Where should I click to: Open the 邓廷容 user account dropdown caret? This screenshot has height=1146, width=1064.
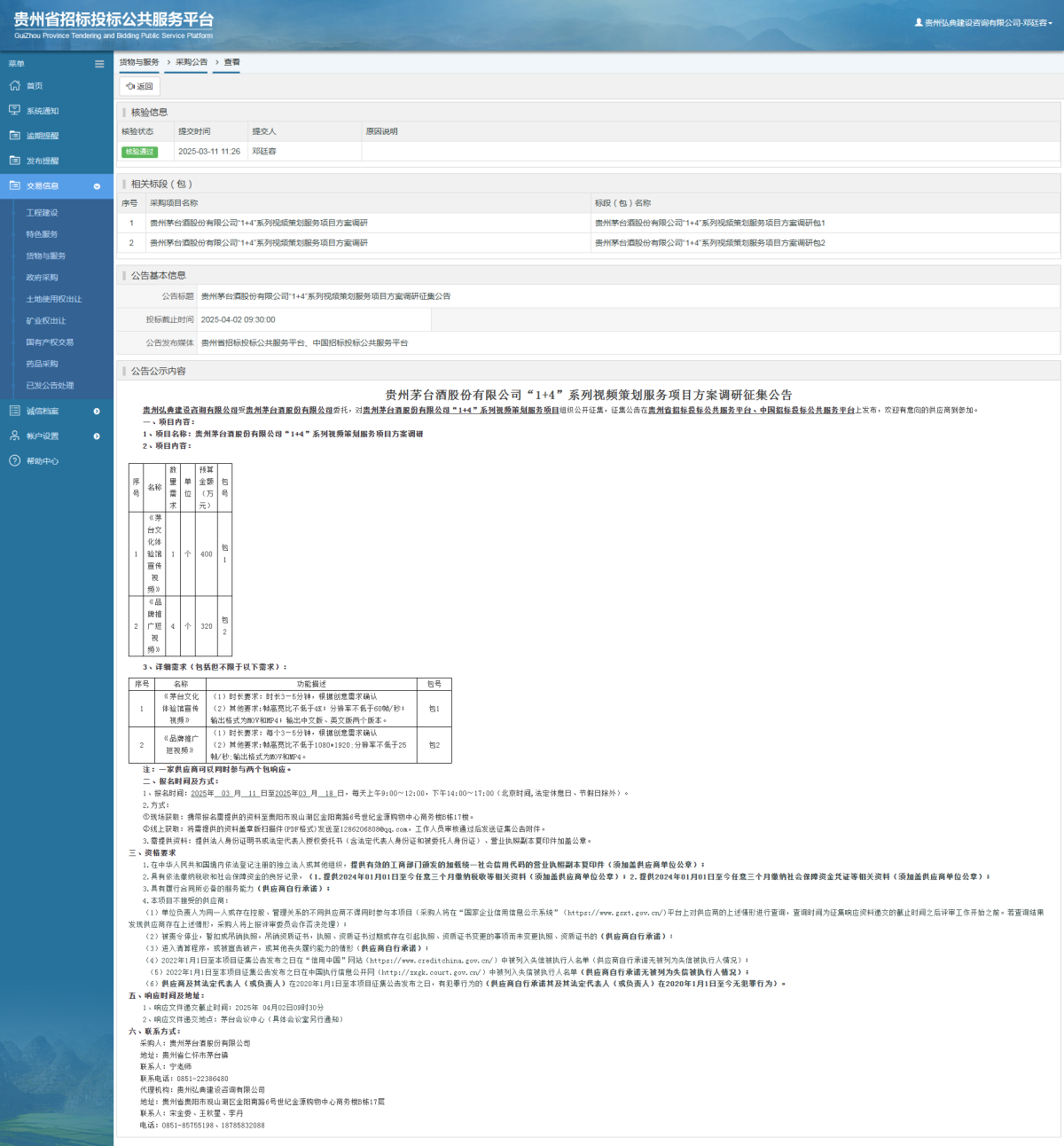(1051, 23)
